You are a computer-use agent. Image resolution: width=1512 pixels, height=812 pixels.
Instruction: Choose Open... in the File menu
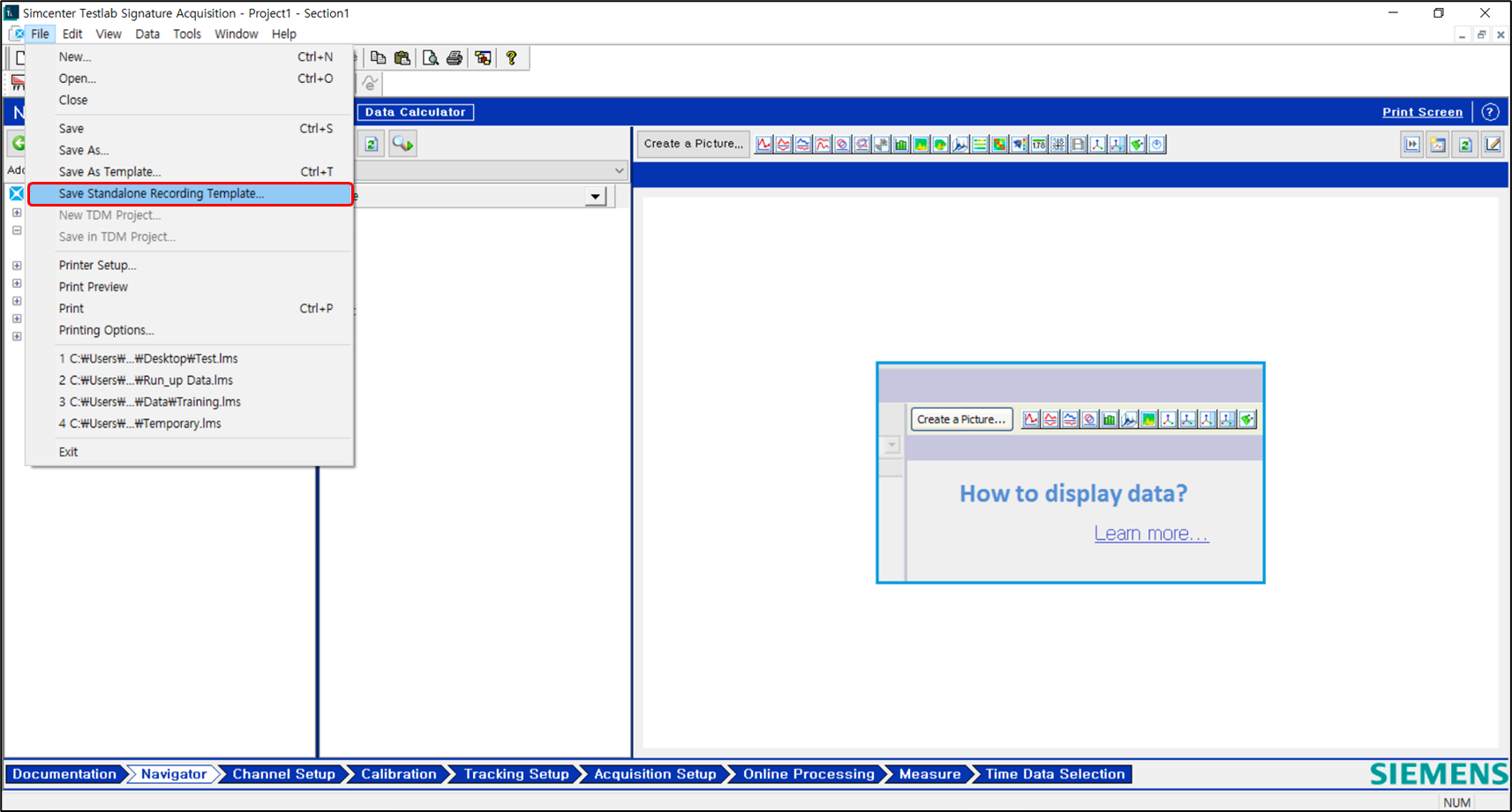[x=191, y=79]
